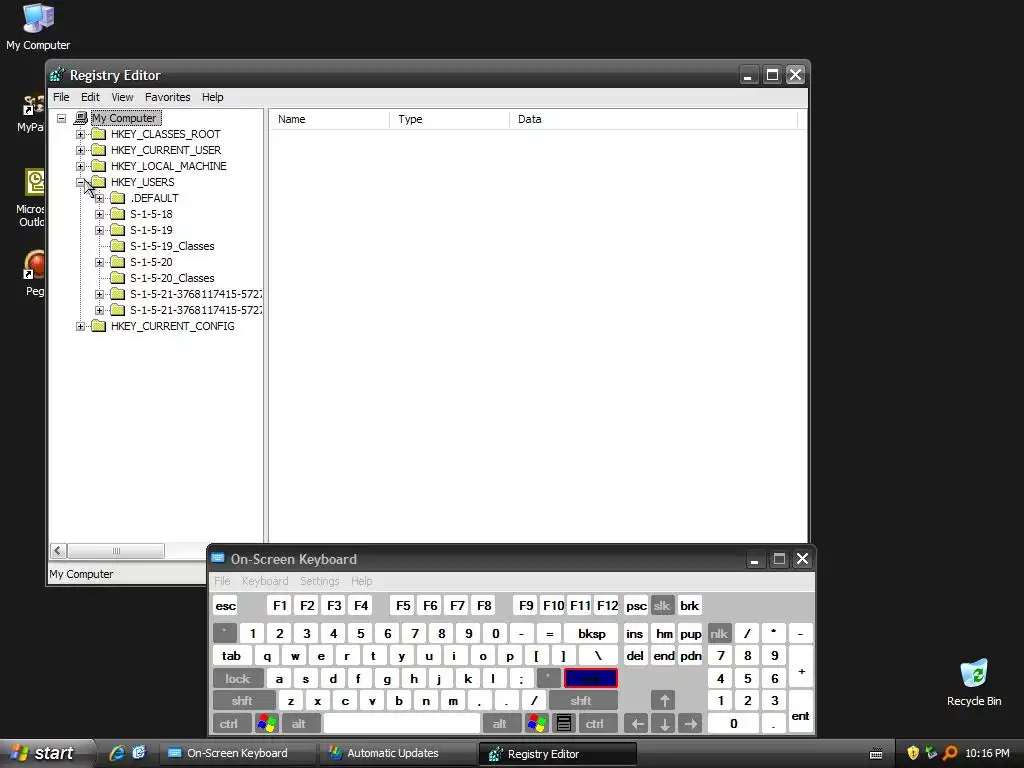The height and width of the screenshot is (768, 1024).
Task: Toggle the right alt key on keyboard
Action: 500,724
